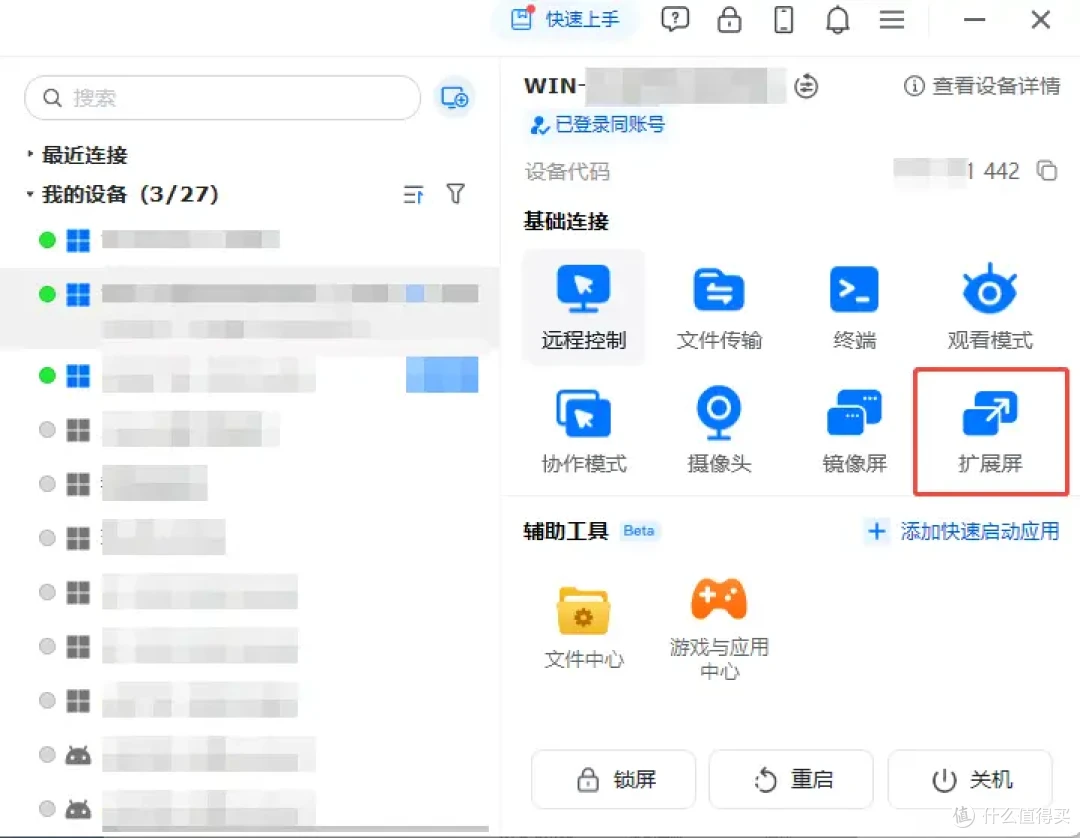This screenshot has width=1080, height=838.
Task: Open the mobile phone icon in title bar
Action: (x=783, y=19)
